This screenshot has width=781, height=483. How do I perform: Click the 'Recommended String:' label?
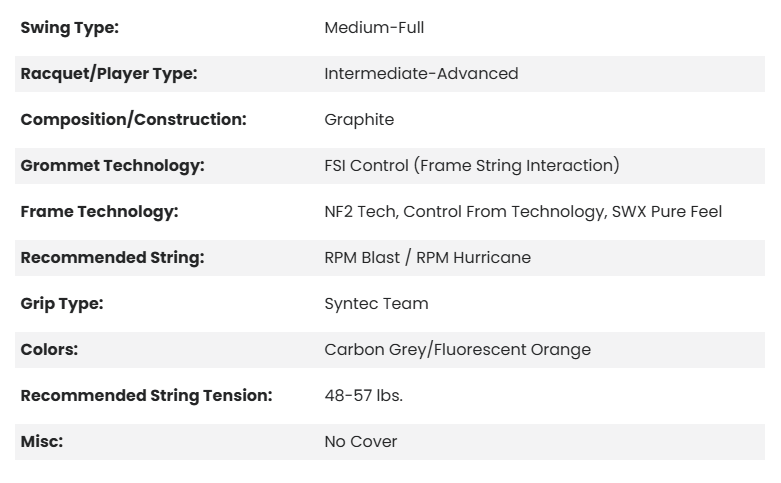[x=112, y=258]
